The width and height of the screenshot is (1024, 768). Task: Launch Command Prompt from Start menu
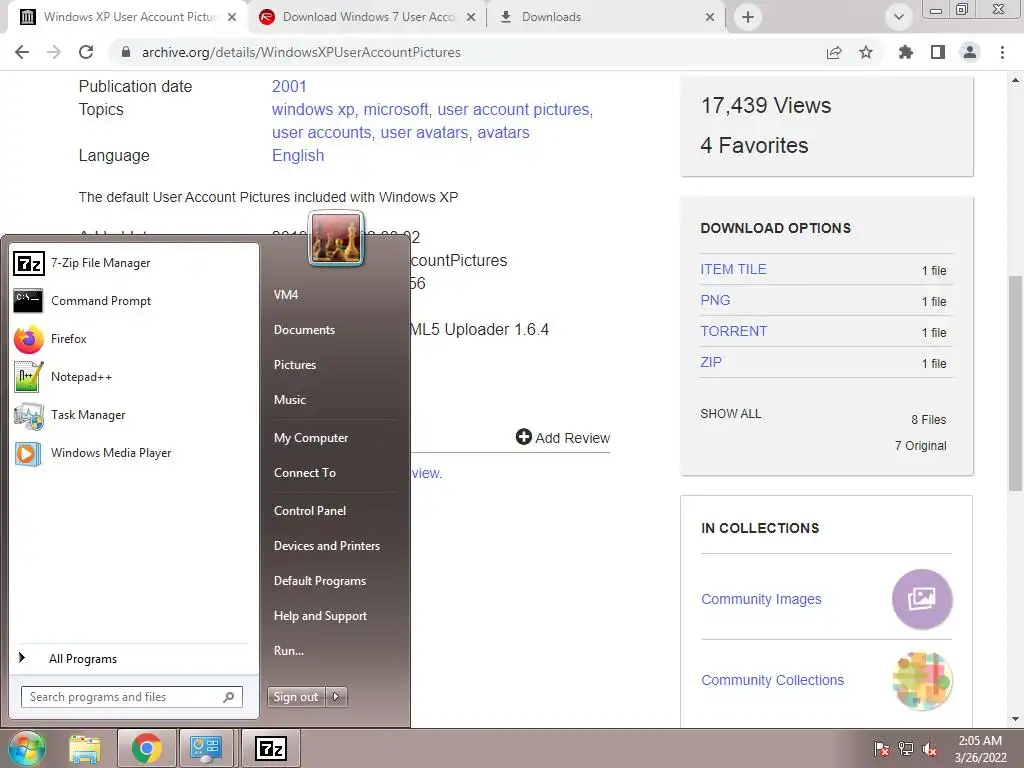[x=134, y=301]
